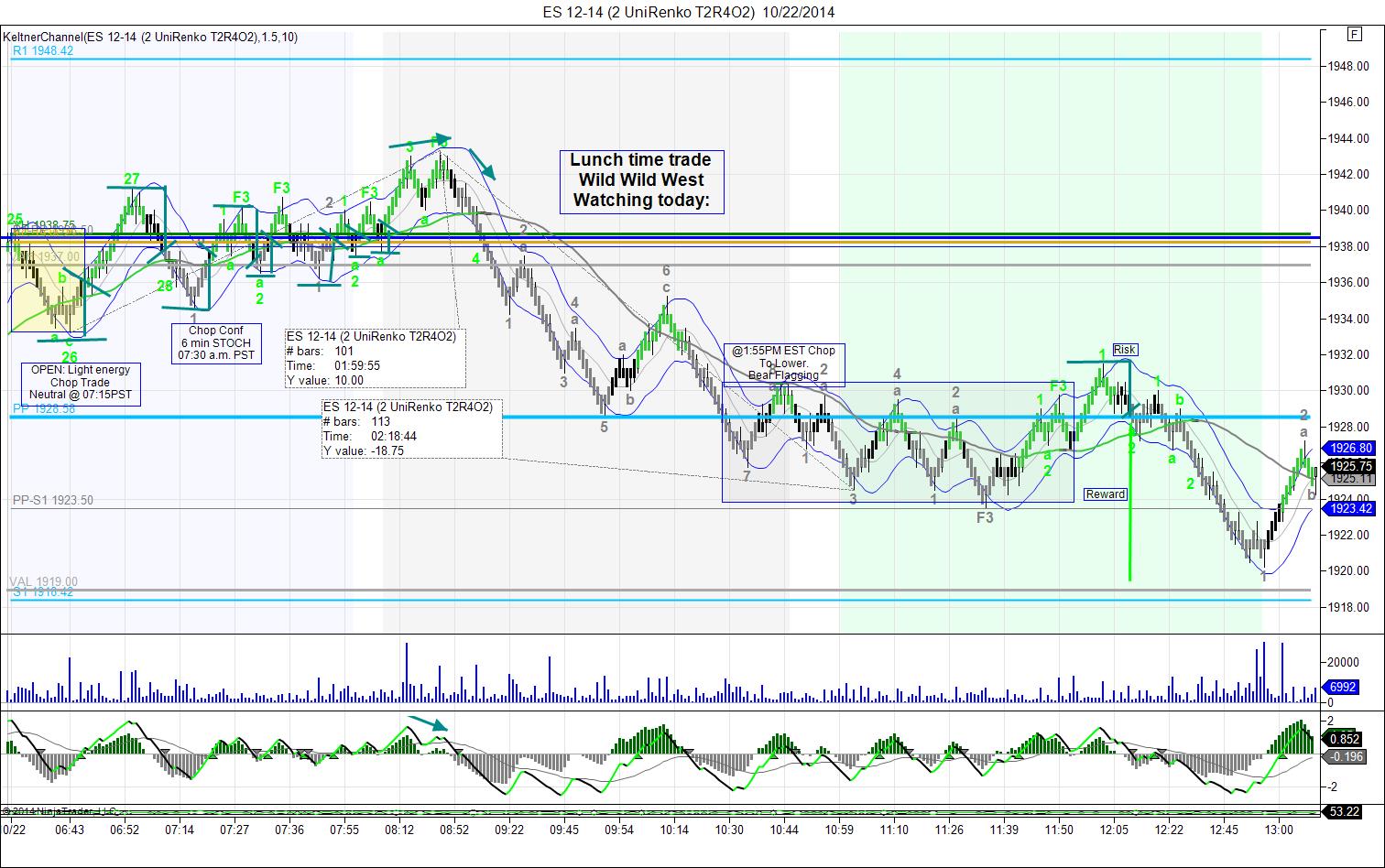Click the KeltnerChannel indicator label
The height and width of the screenshot is (868, 1385).
coord(149,38)
